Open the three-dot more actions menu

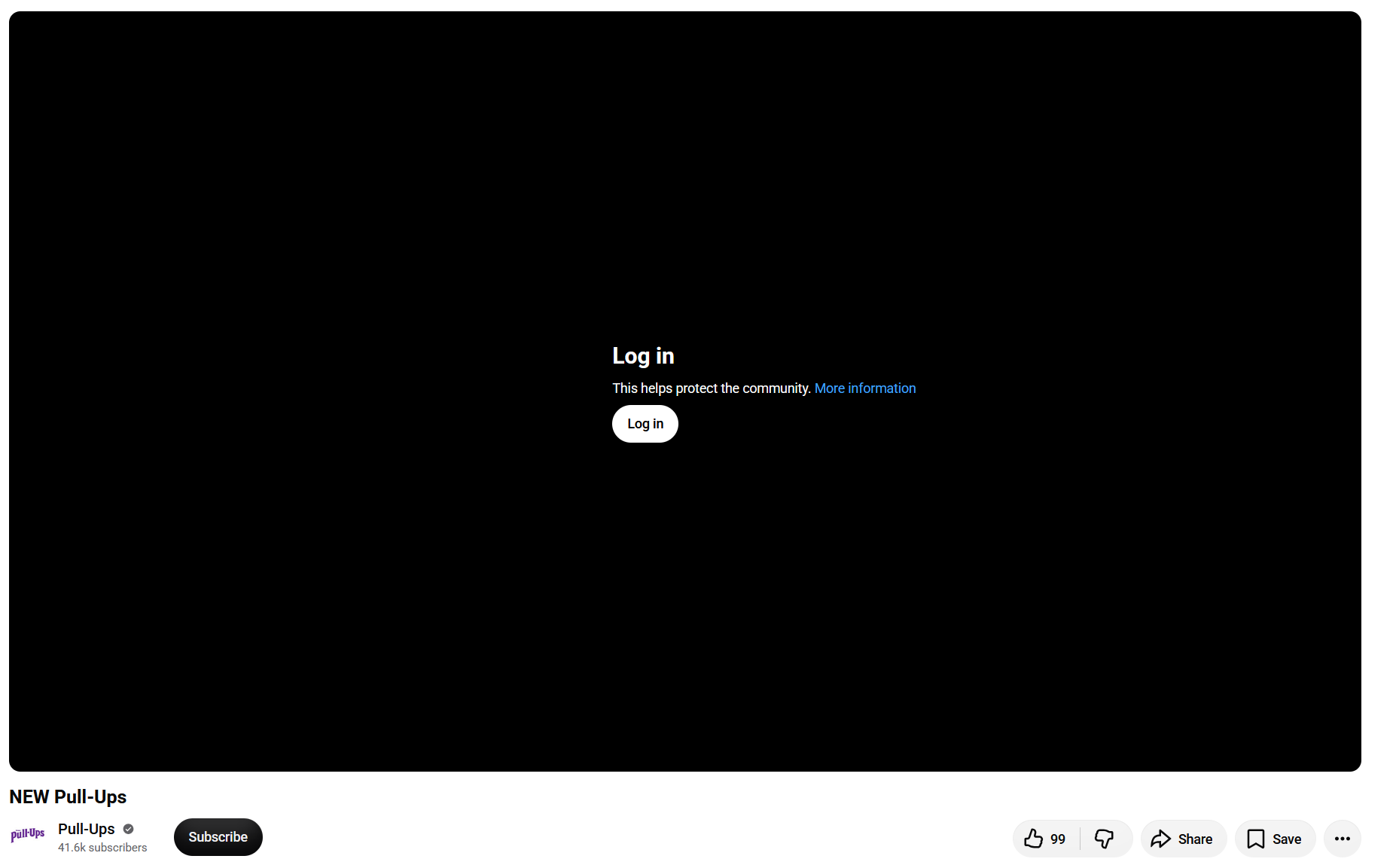(1342, 839)
